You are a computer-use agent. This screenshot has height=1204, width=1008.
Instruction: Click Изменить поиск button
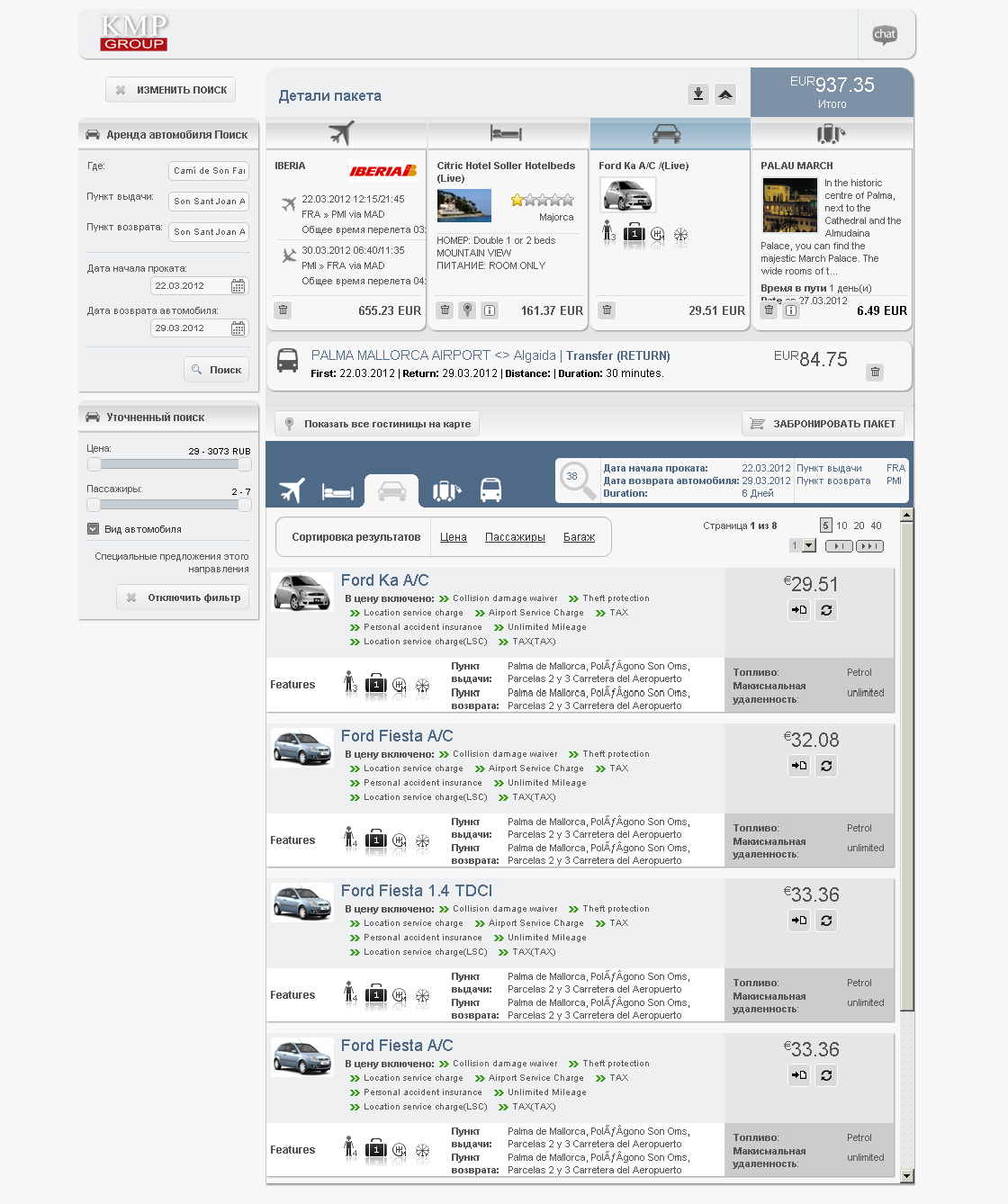pyautogui.click(x=170, y=90)
